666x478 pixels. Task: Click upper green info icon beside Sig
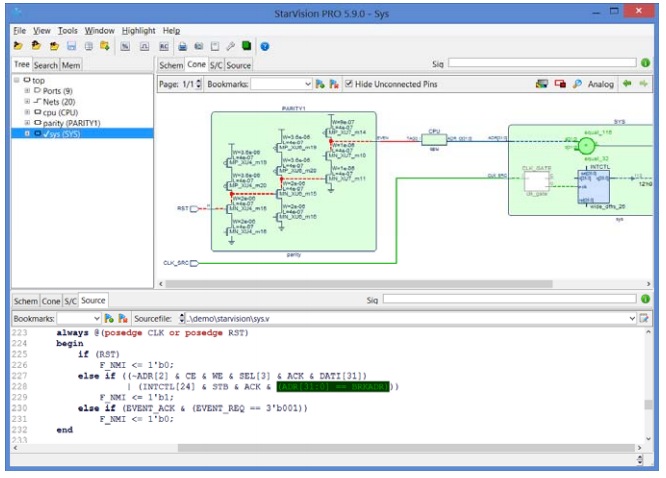pos(646,63)
